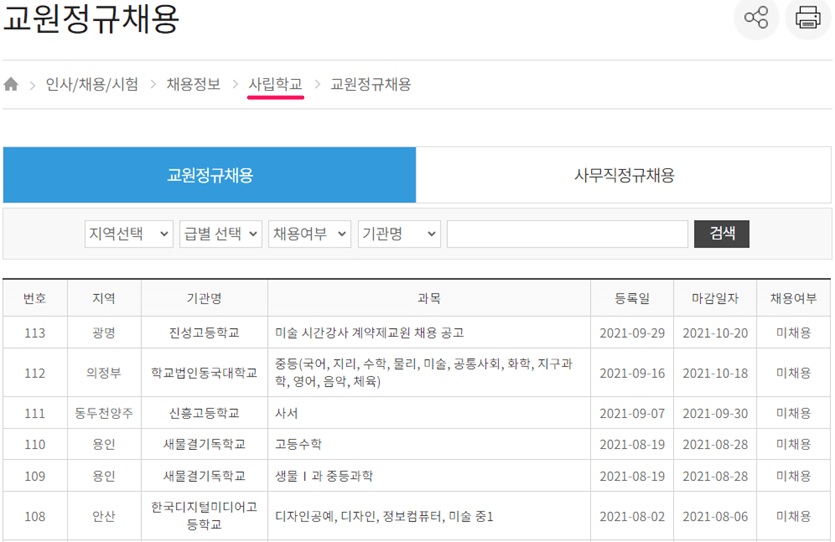Switch to 교원정규채용 tab
Image resolution: width=835 pixels, height=542 pixels.
pyautogui.click(x=209, y=175)
